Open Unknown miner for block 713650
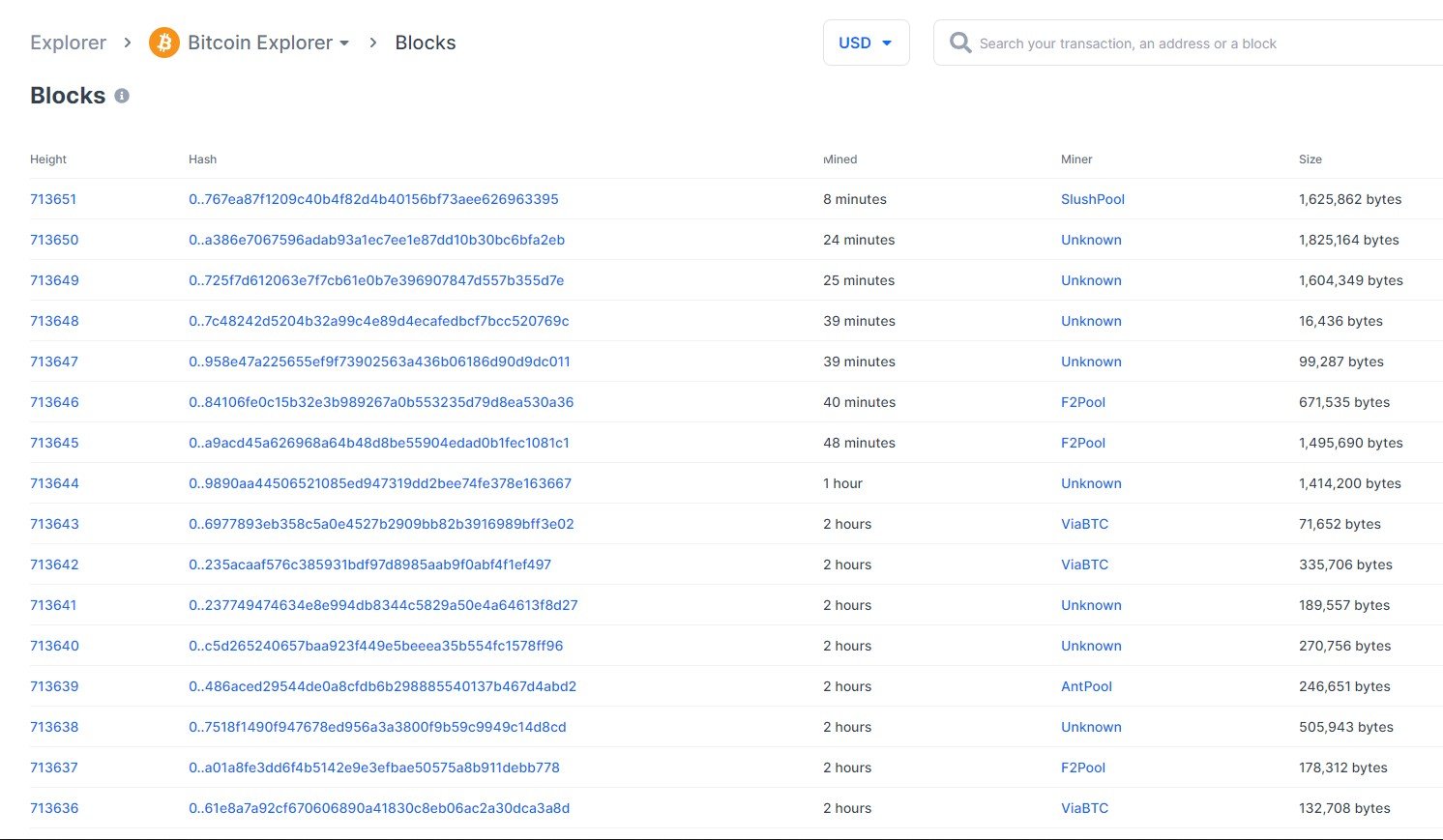Viewport: 1443px width, 840px height. coord(1091,240)
